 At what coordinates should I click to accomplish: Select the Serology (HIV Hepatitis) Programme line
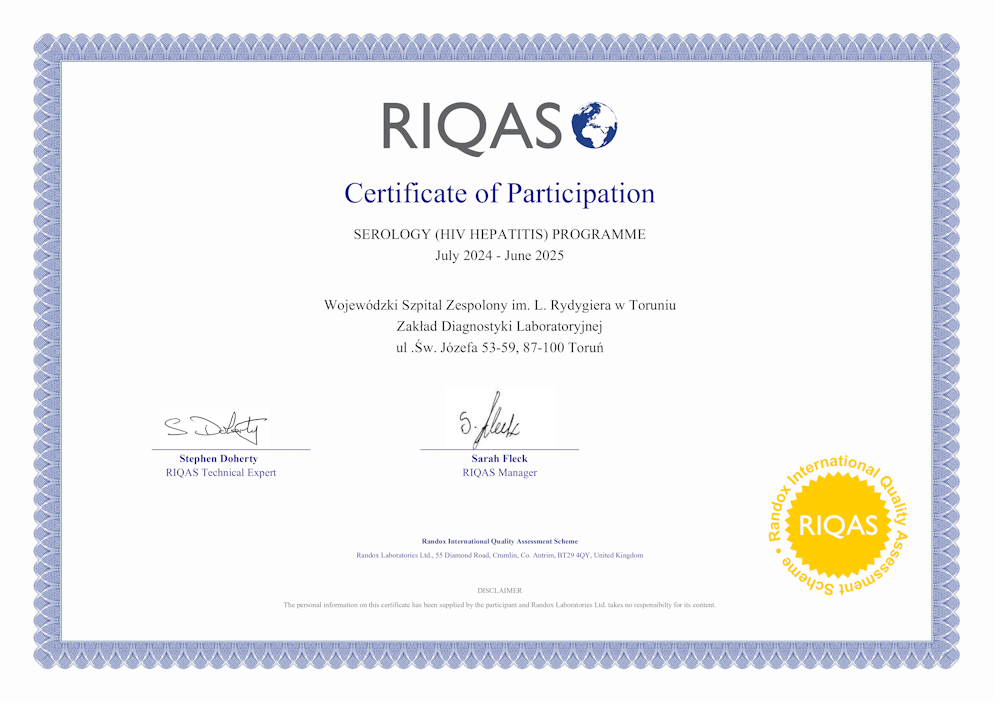pyautogui.click(x=499, y=235)
